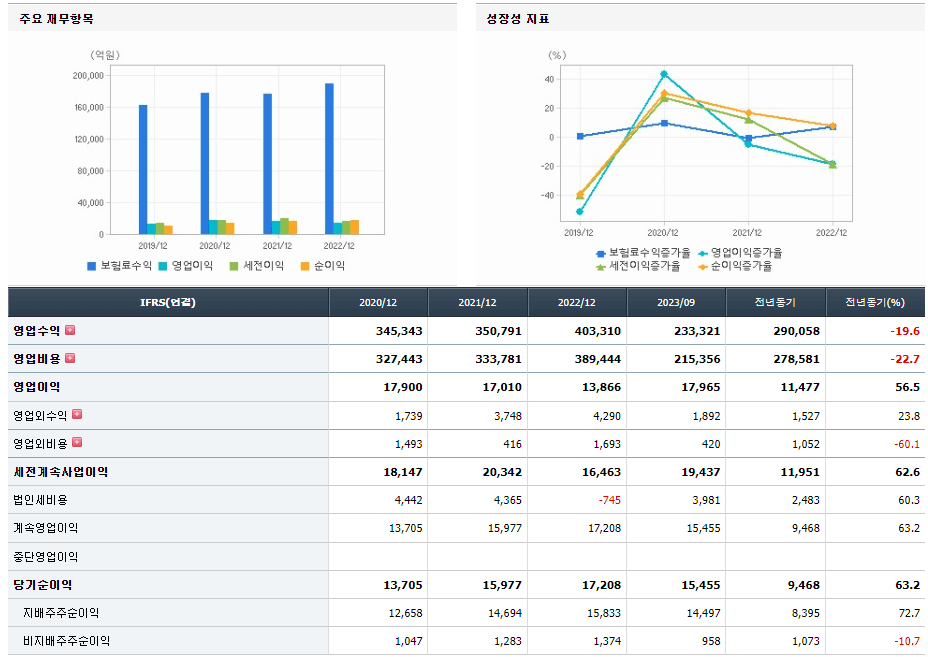Click the 17,965 영업이익 value

pos(701,387)
